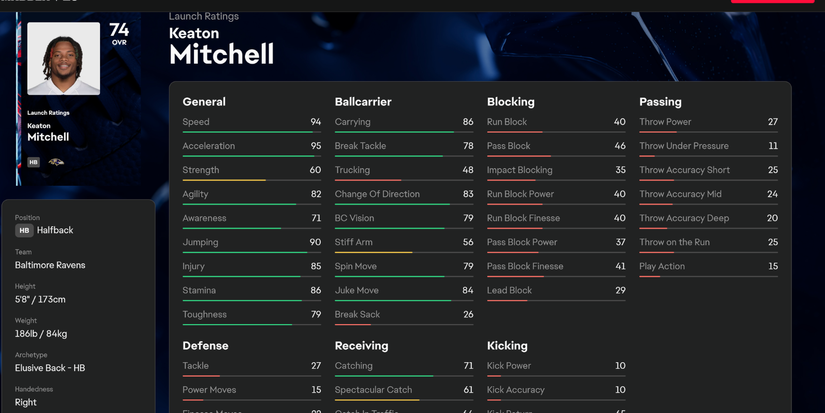Select the General section heading
This screenshot has height=413, width=825.
click(x=204, y=101)
